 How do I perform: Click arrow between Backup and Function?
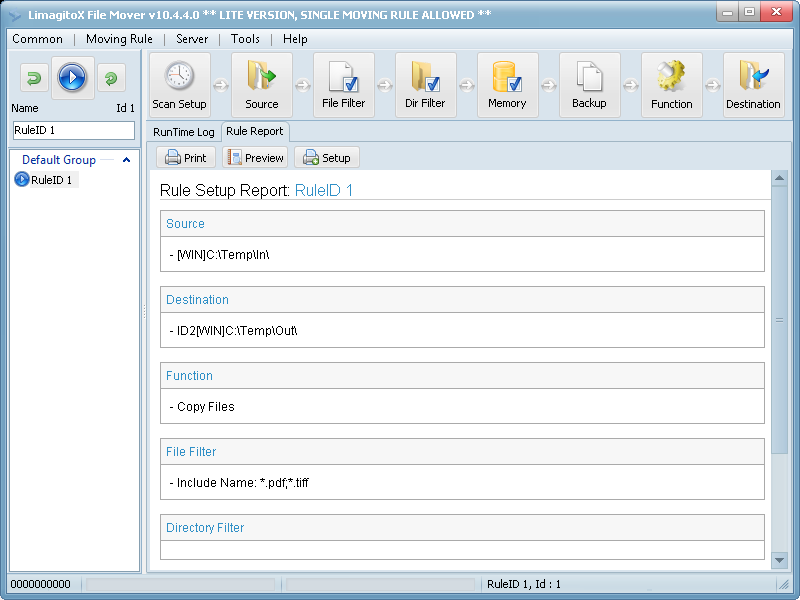tap(631, 85)
